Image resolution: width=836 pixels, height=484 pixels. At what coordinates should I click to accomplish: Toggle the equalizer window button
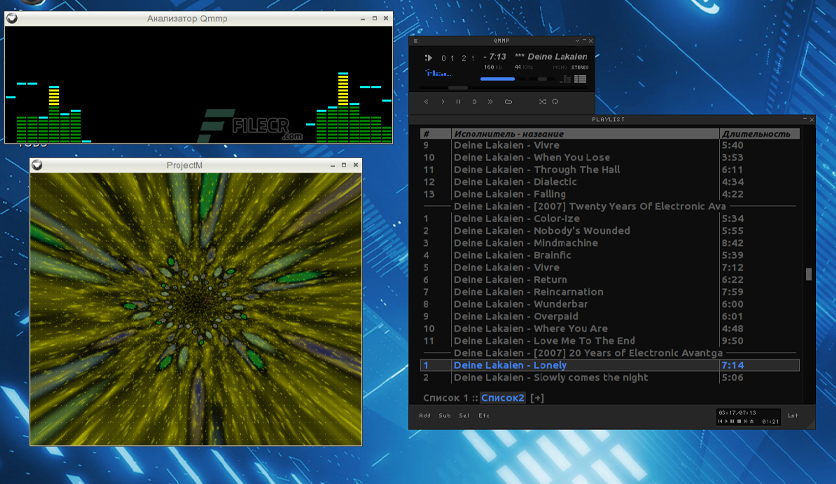click(x=566, y=79)
